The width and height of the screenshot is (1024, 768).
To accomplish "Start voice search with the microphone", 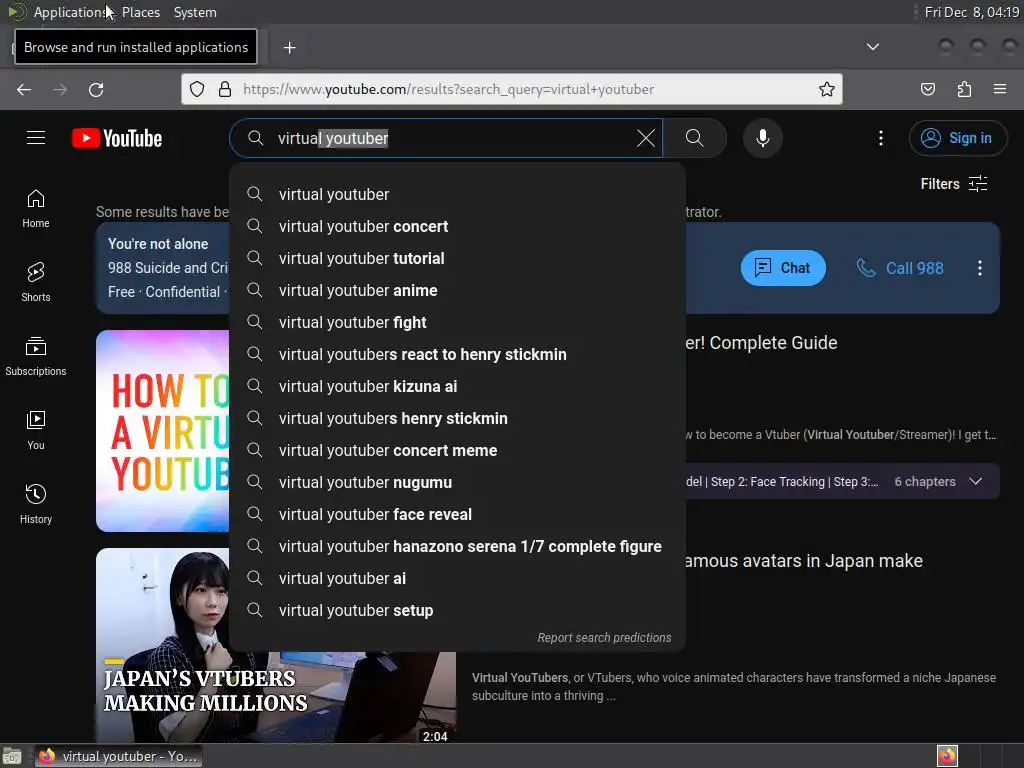I will (x=762, y=138).
